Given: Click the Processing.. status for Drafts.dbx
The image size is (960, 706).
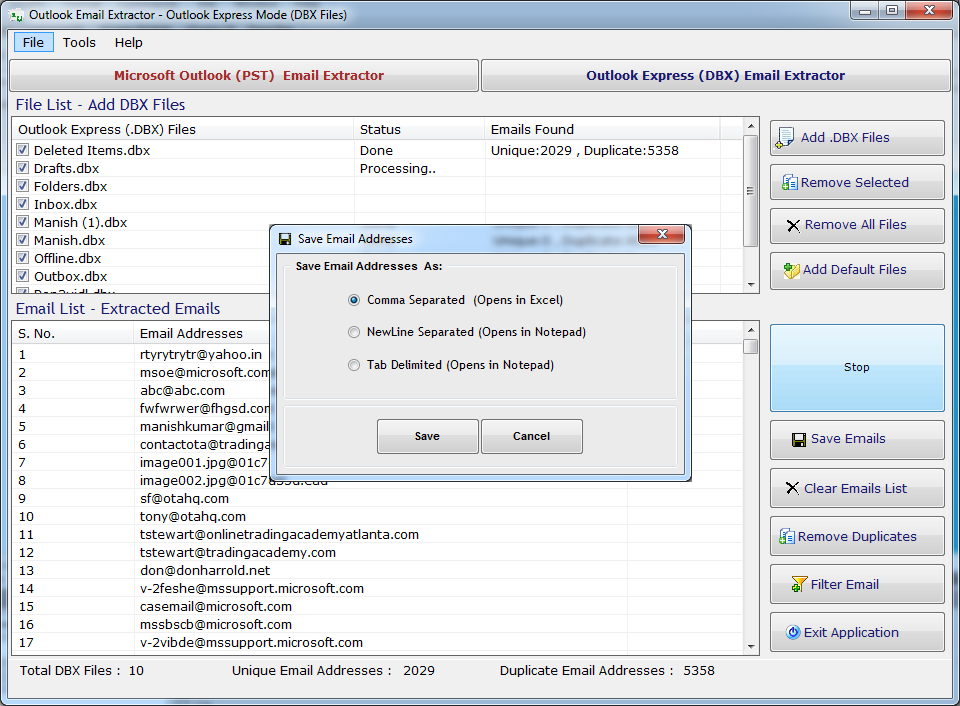Looking at the screenshot, I should pos(398,168).
